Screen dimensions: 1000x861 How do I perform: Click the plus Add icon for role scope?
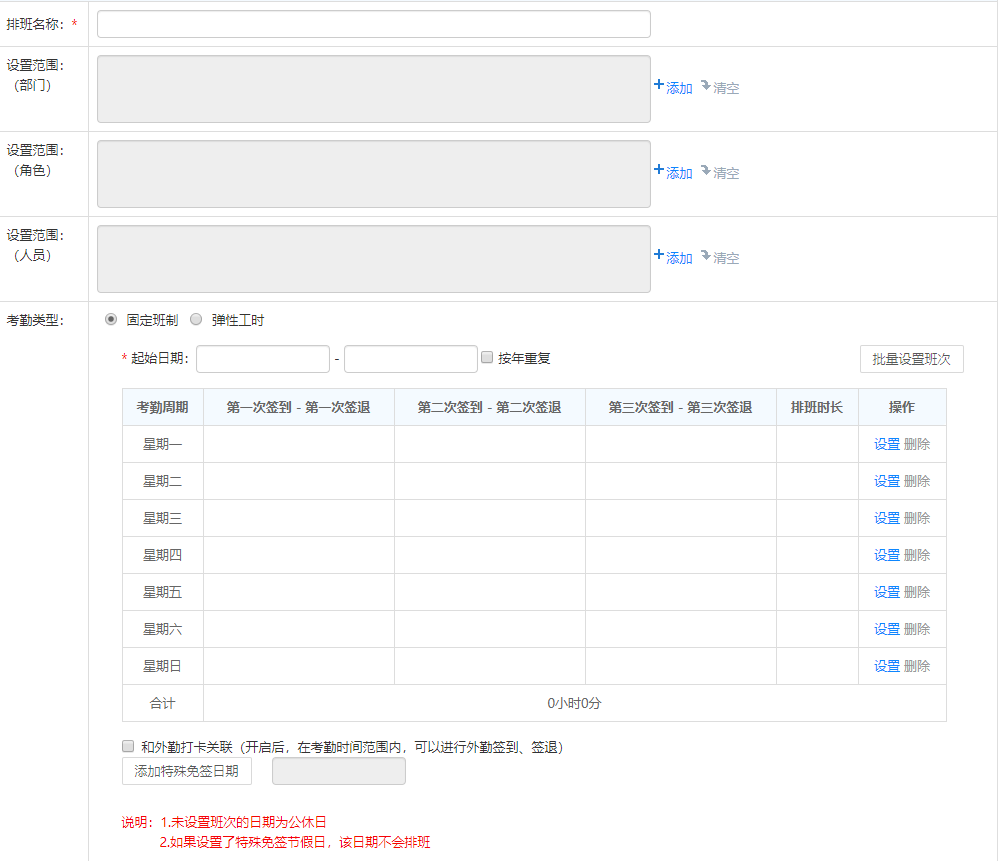659,171
